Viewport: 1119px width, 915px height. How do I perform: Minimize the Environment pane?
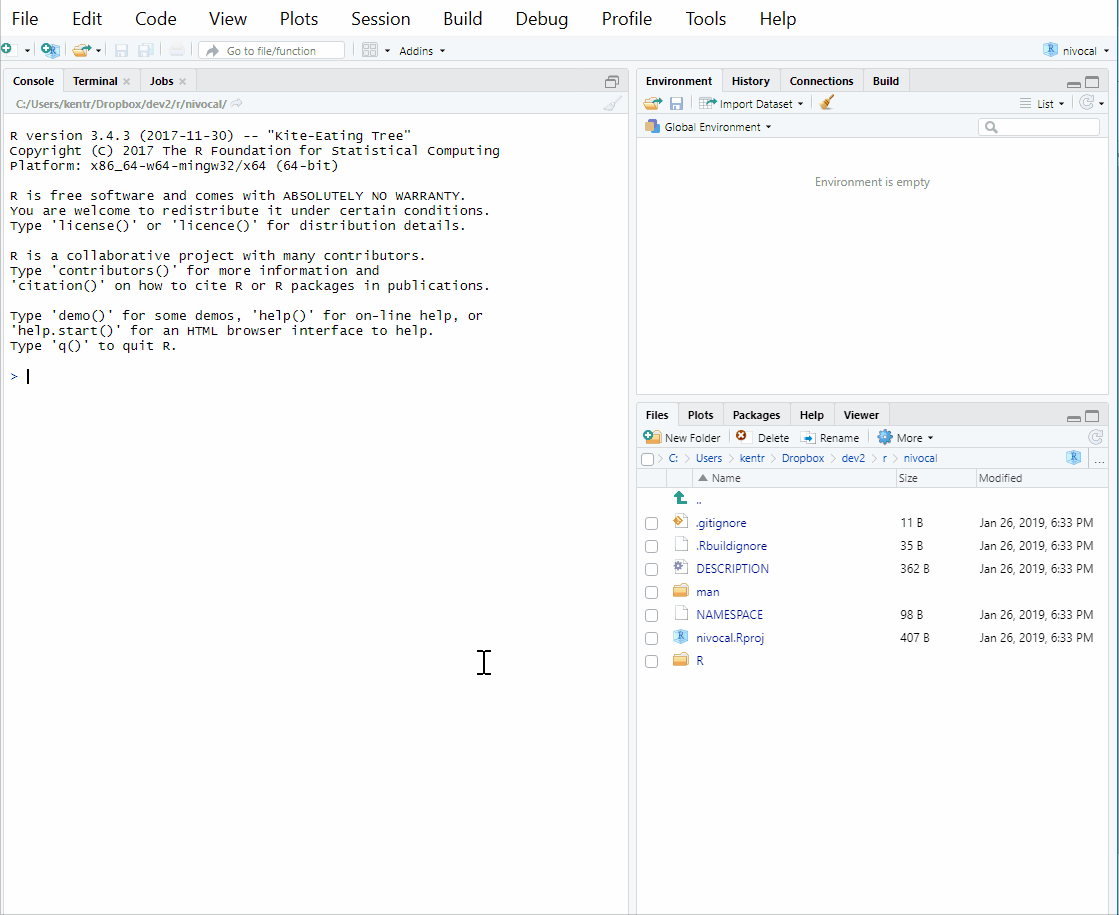point(1073,84)
